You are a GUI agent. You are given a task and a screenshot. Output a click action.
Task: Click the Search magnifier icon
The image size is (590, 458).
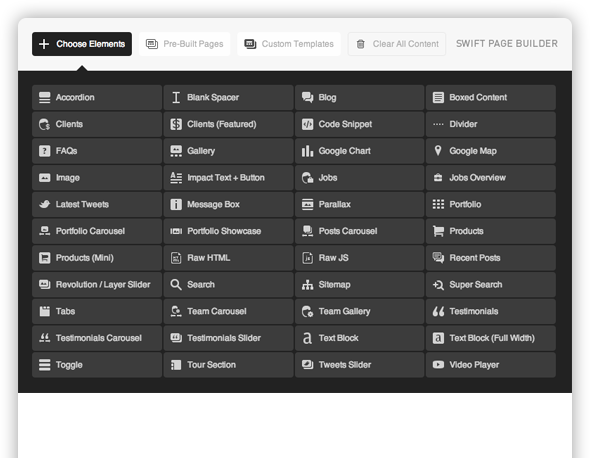[x=176, y=285]
